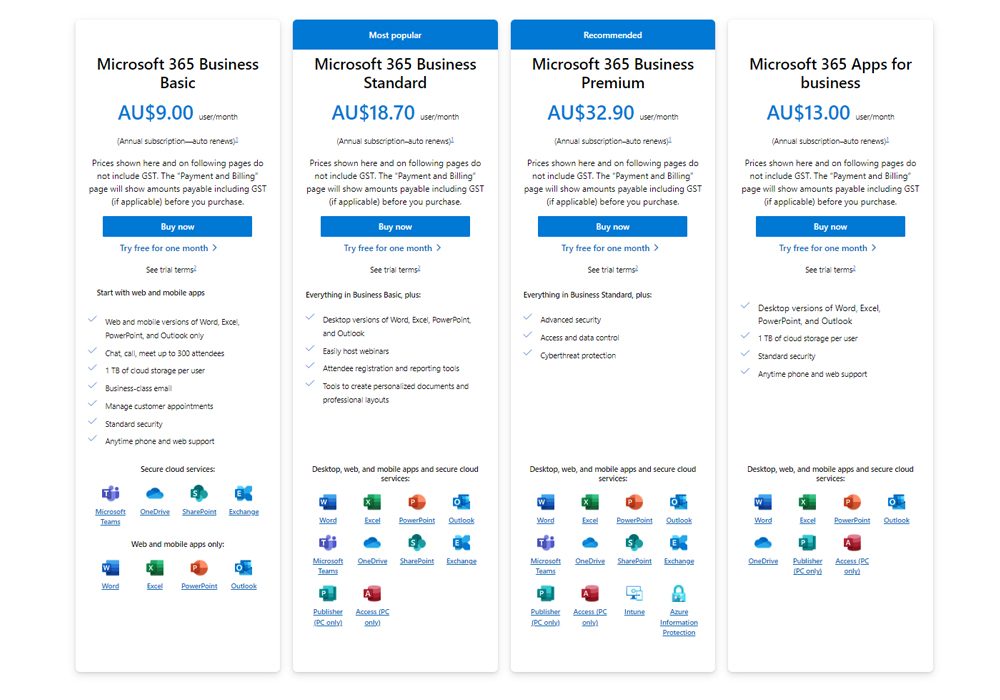This screenshot has height=700, width=1000.
Task: Click the AU$9.00 price text
Action: tap(156, 113)
